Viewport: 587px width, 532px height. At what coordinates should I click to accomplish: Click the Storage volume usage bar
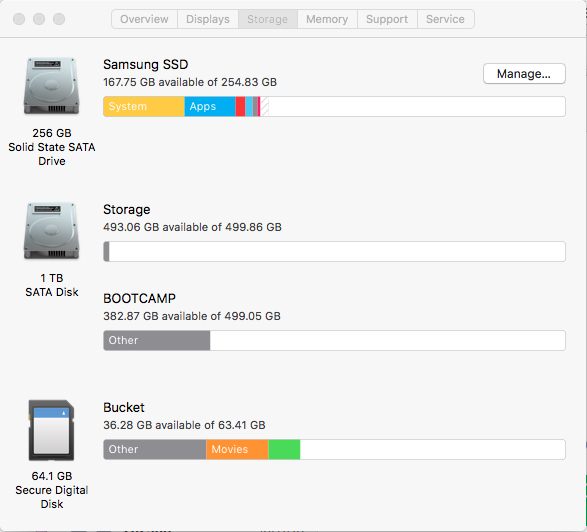[334, 251]
